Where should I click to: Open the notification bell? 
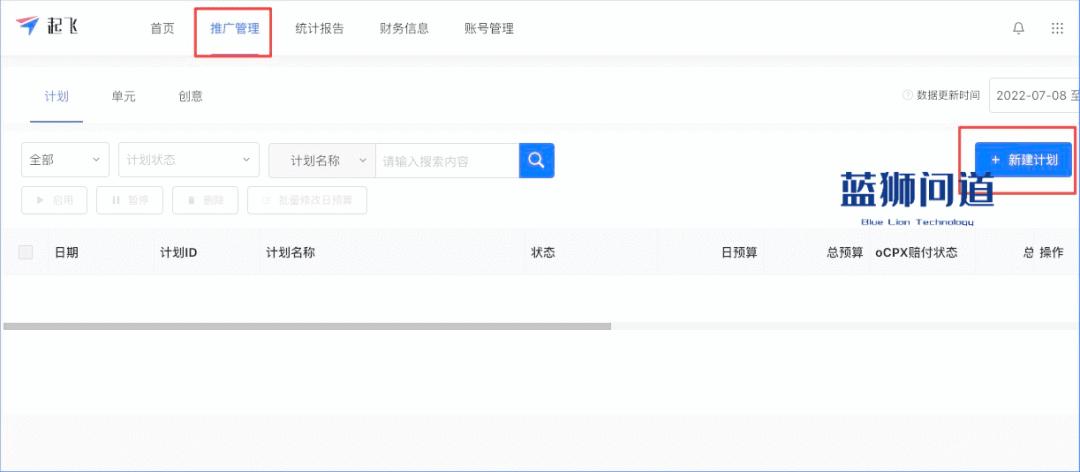pos(1018,28)
